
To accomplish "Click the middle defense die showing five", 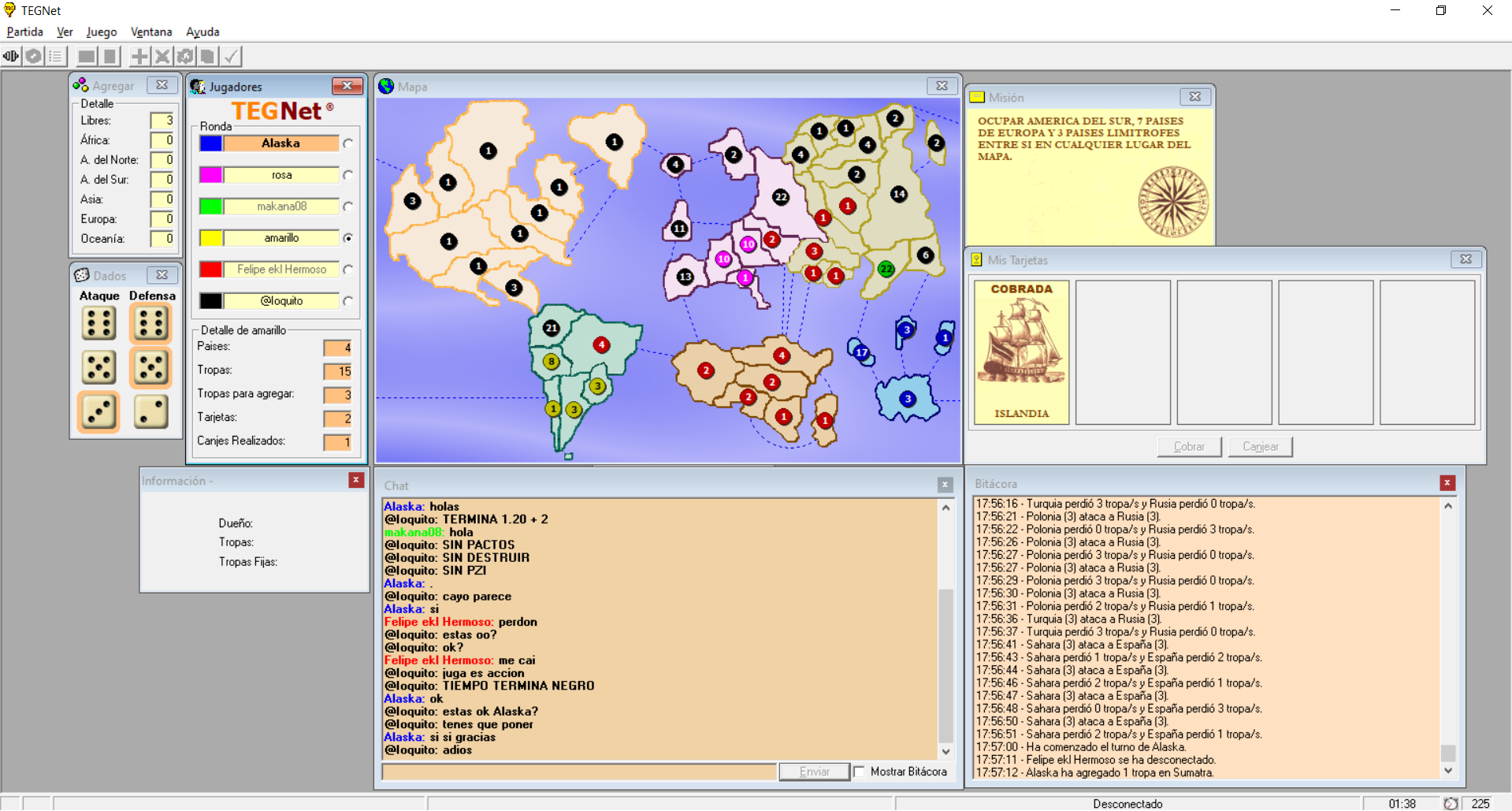I will click(x=150, y=367).
